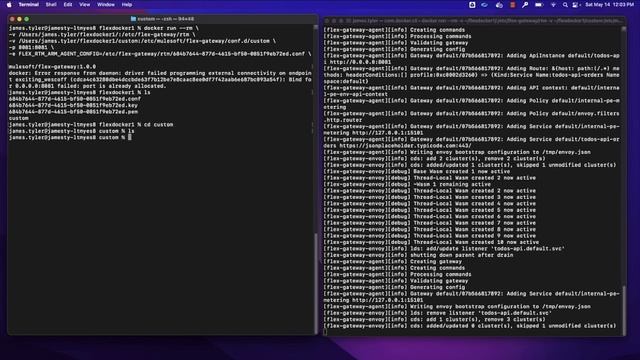Click the Docker whale menu bar icon
This screenshot has height=360, width=640.
click(x=499, y=5)
